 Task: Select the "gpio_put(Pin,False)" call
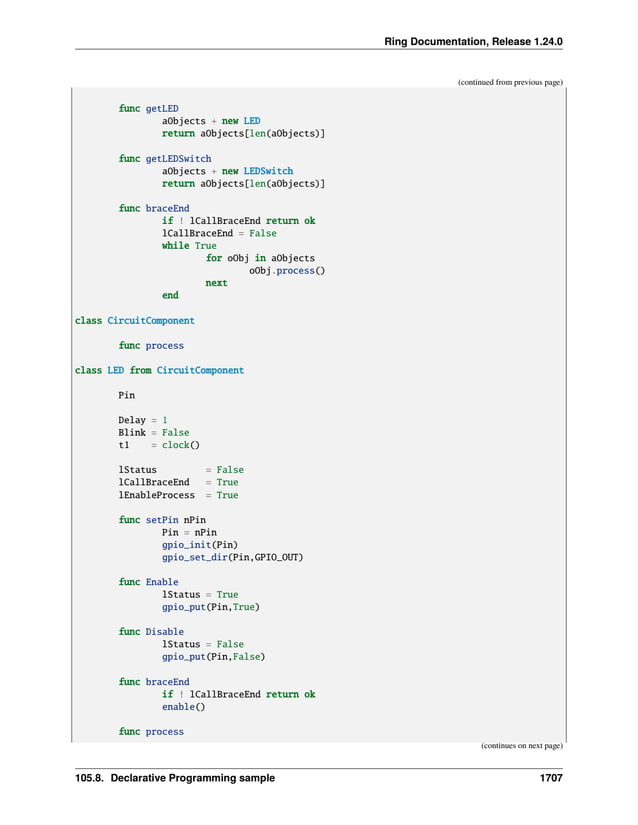[214, 657]
